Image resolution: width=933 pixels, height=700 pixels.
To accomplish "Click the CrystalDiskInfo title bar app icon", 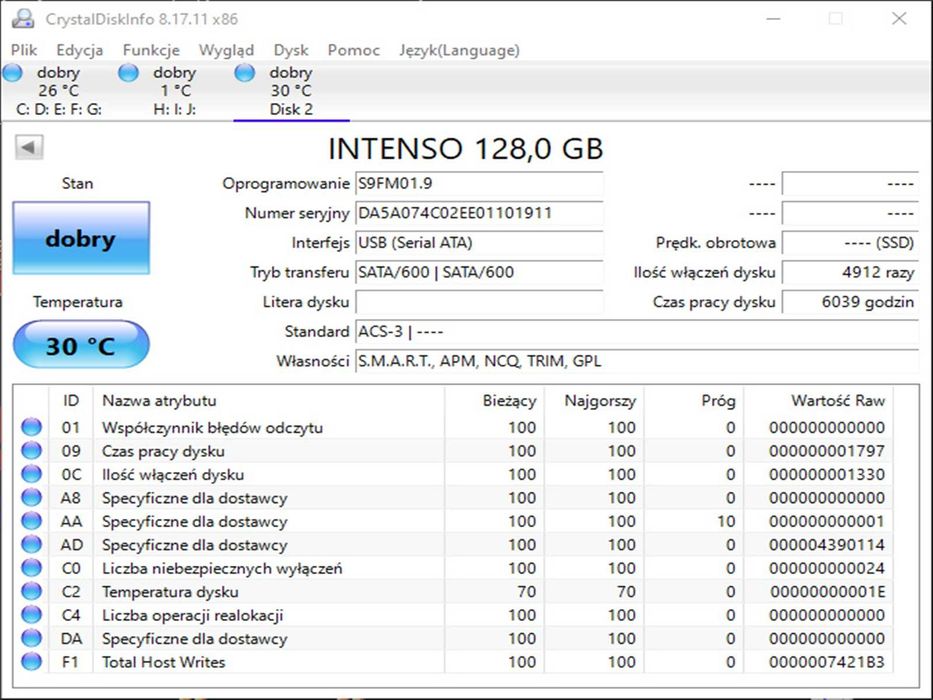I will pyautogui.click(x=23, y=18).
